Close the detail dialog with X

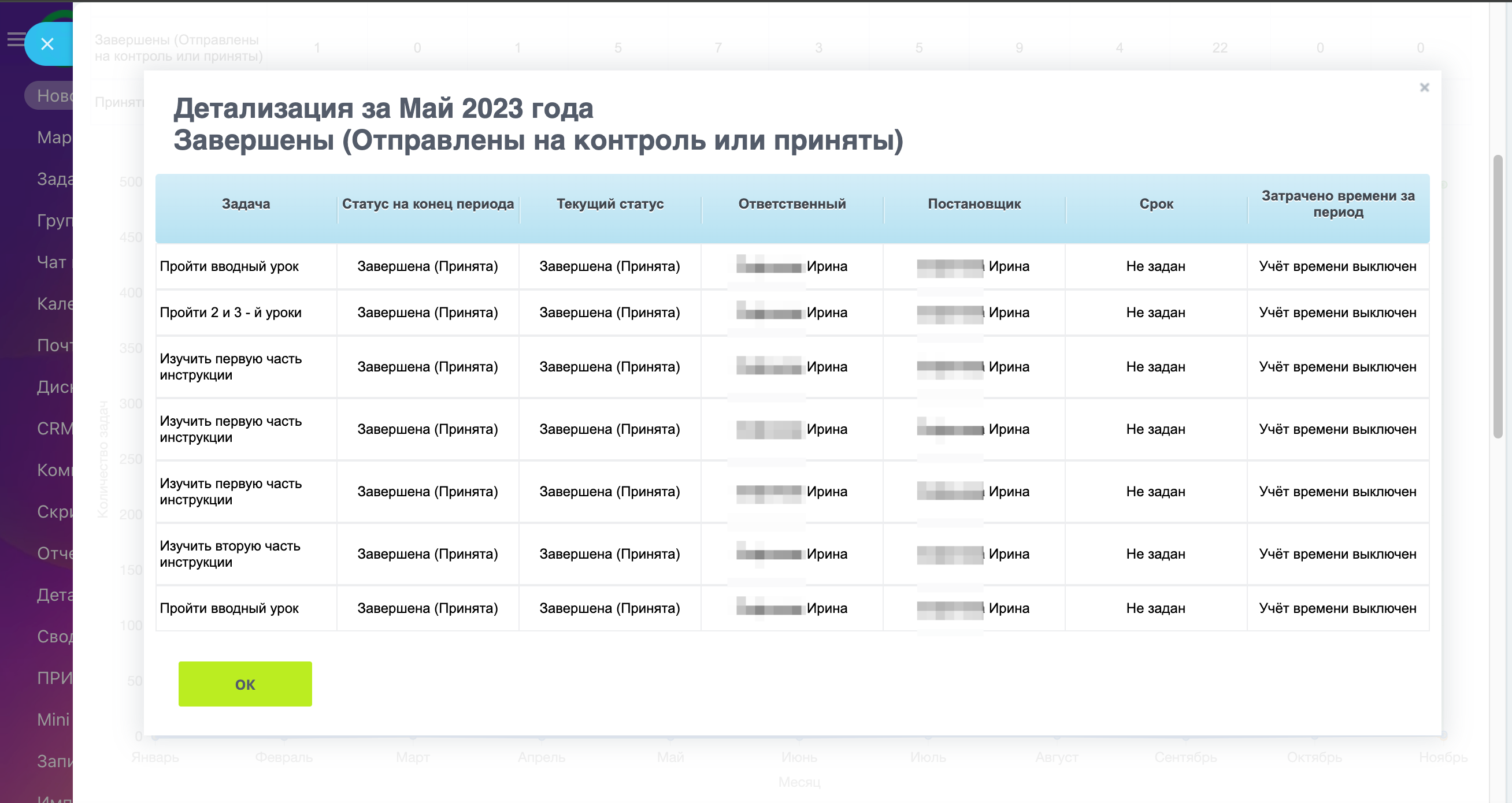pos(1424,87)
